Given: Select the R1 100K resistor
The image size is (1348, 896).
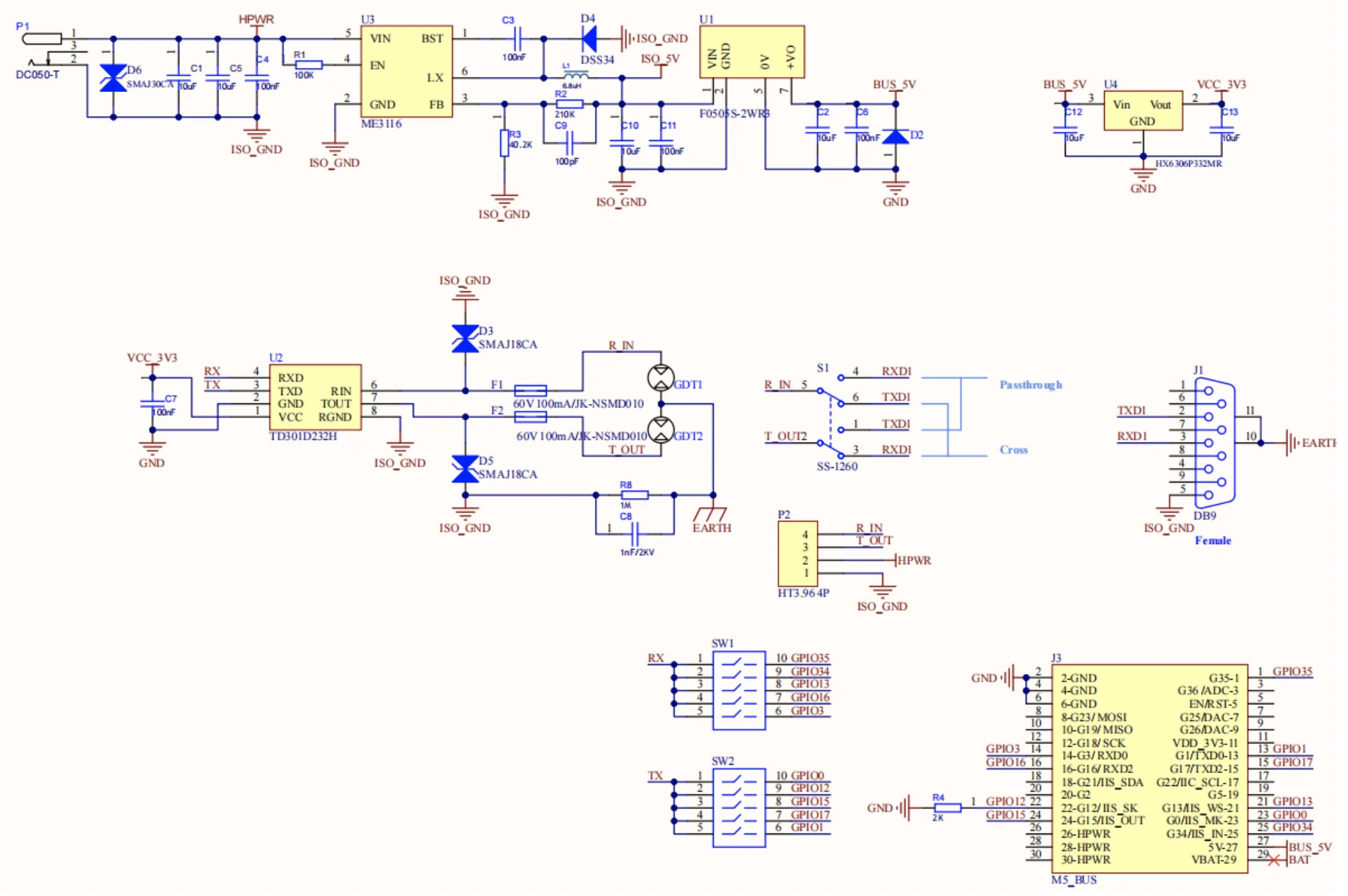Looking at the screenshot, I should [308, 65].
